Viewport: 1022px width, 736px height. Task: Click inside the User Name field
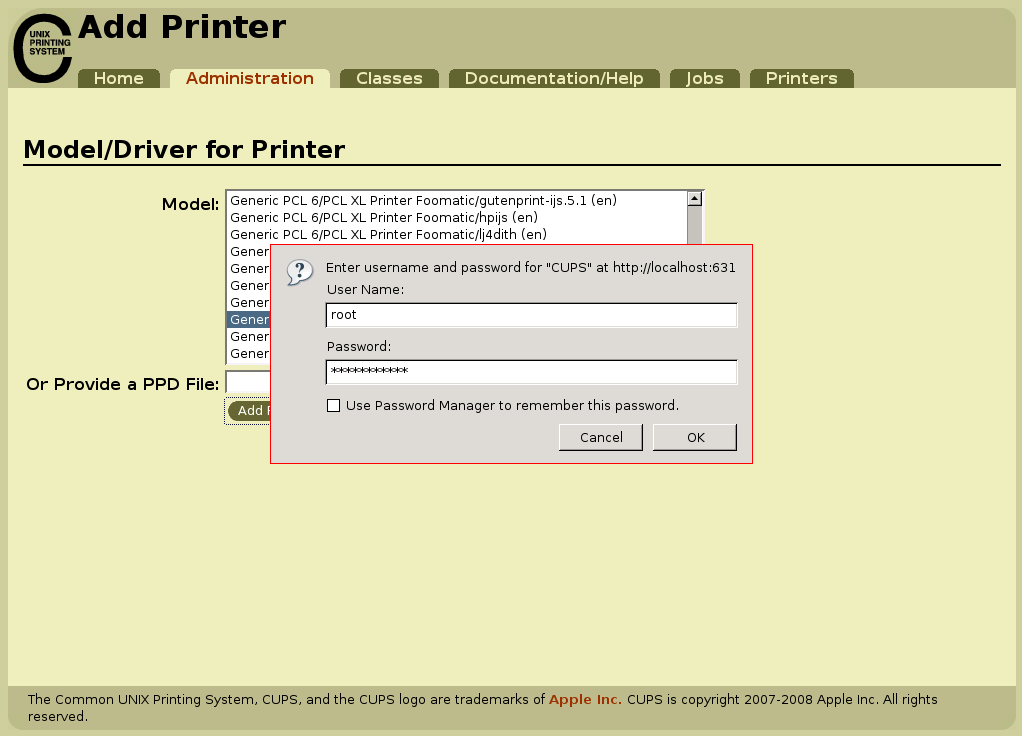(531, 314)
